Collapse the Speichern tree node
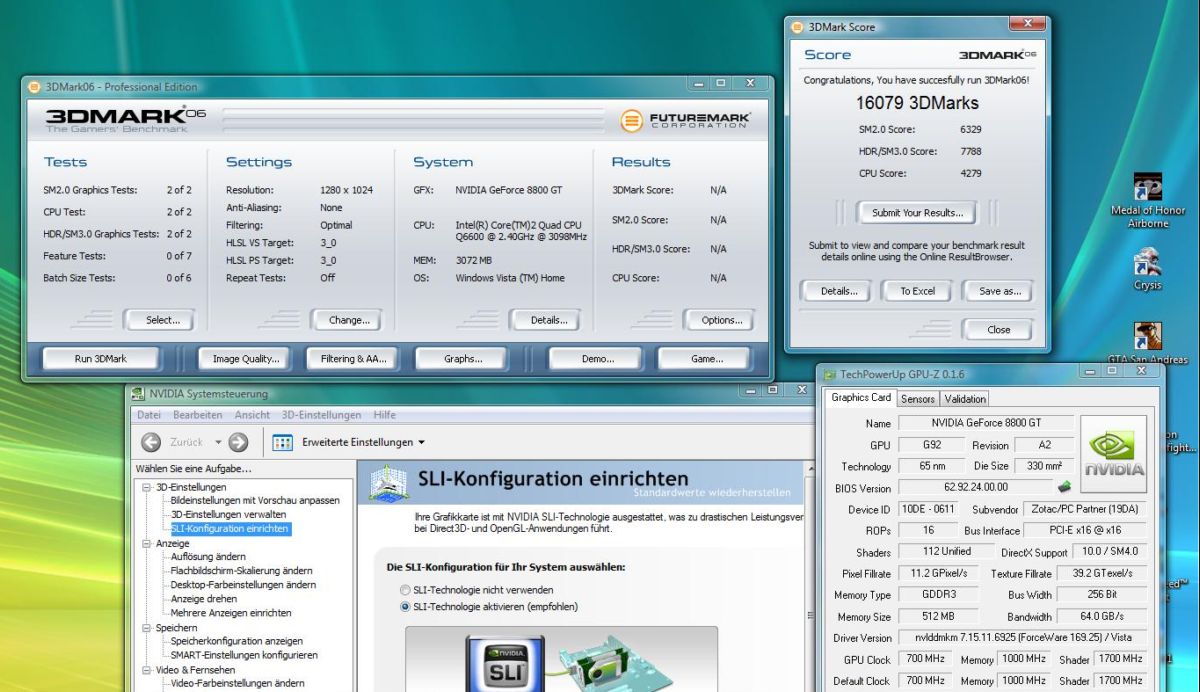1200x692 pixels. pyautogui.click(x=146, y=628)
